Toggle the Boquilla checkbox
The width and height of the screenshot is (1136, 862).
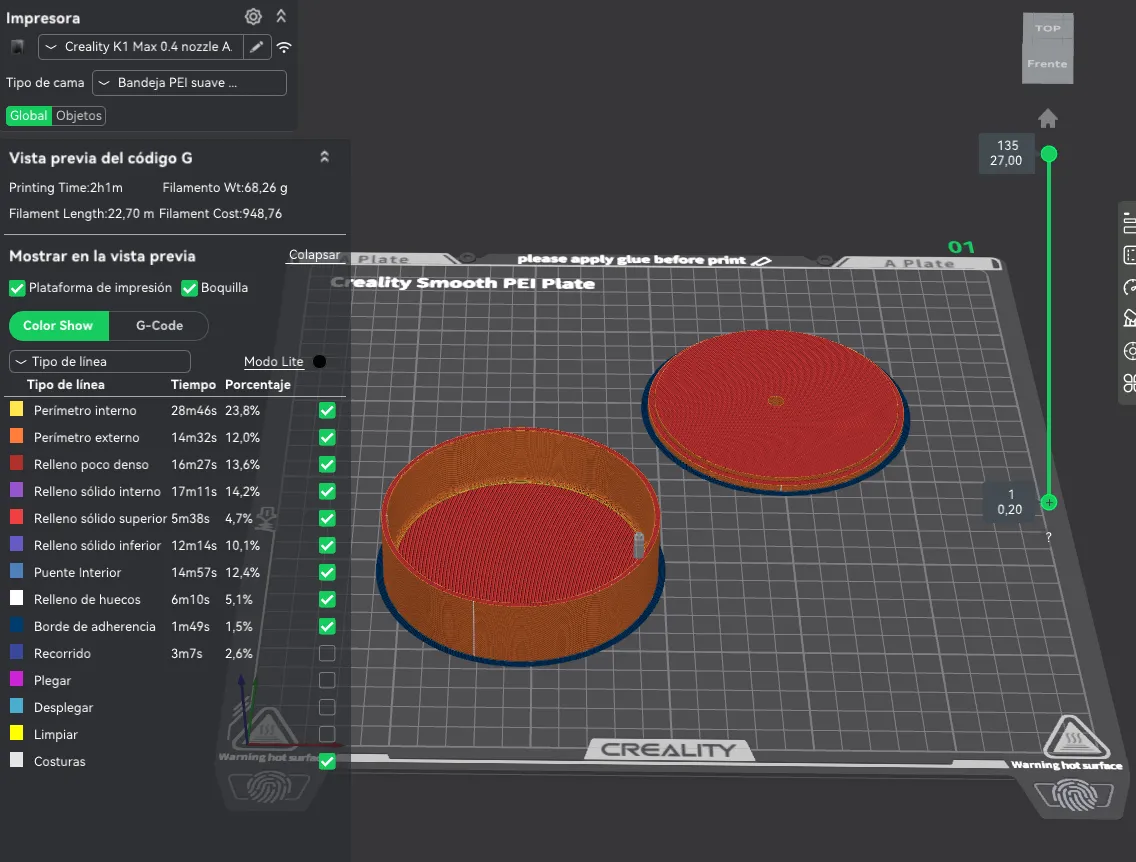[189, 288]
